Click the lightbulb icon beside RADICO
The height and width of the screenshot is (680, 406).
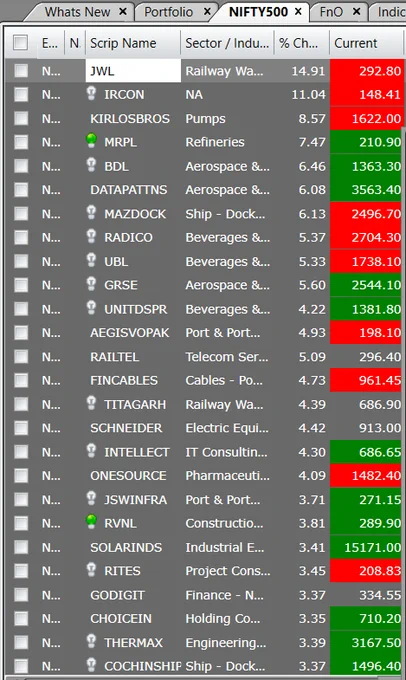point(91,236)
